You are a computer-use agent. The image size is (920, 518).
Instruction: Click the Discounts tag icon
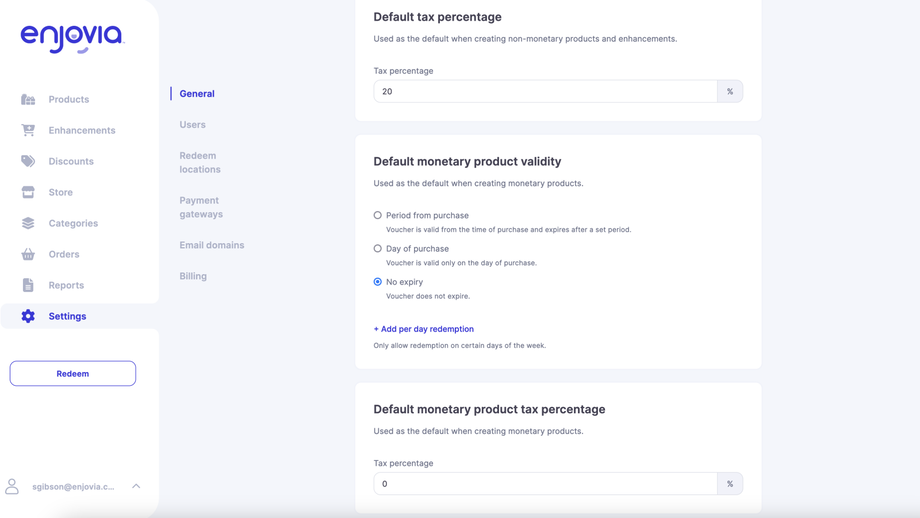(28, 161)
